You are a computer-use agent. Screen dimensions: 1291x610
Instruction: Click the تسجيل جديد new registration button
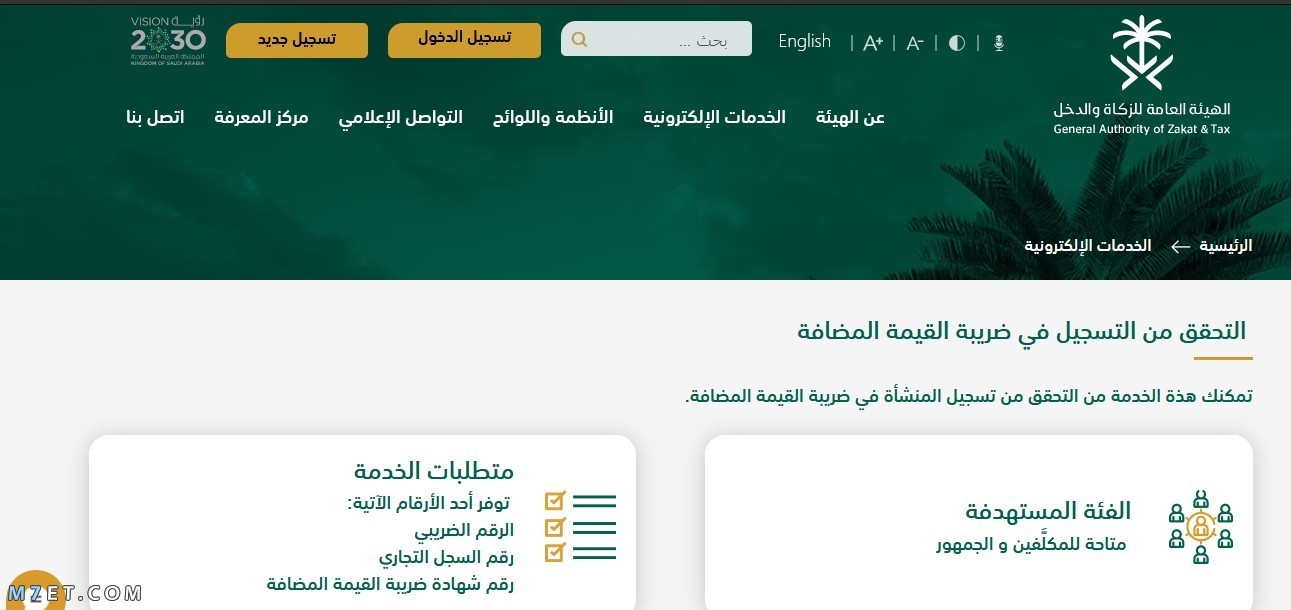click(297, 40)
